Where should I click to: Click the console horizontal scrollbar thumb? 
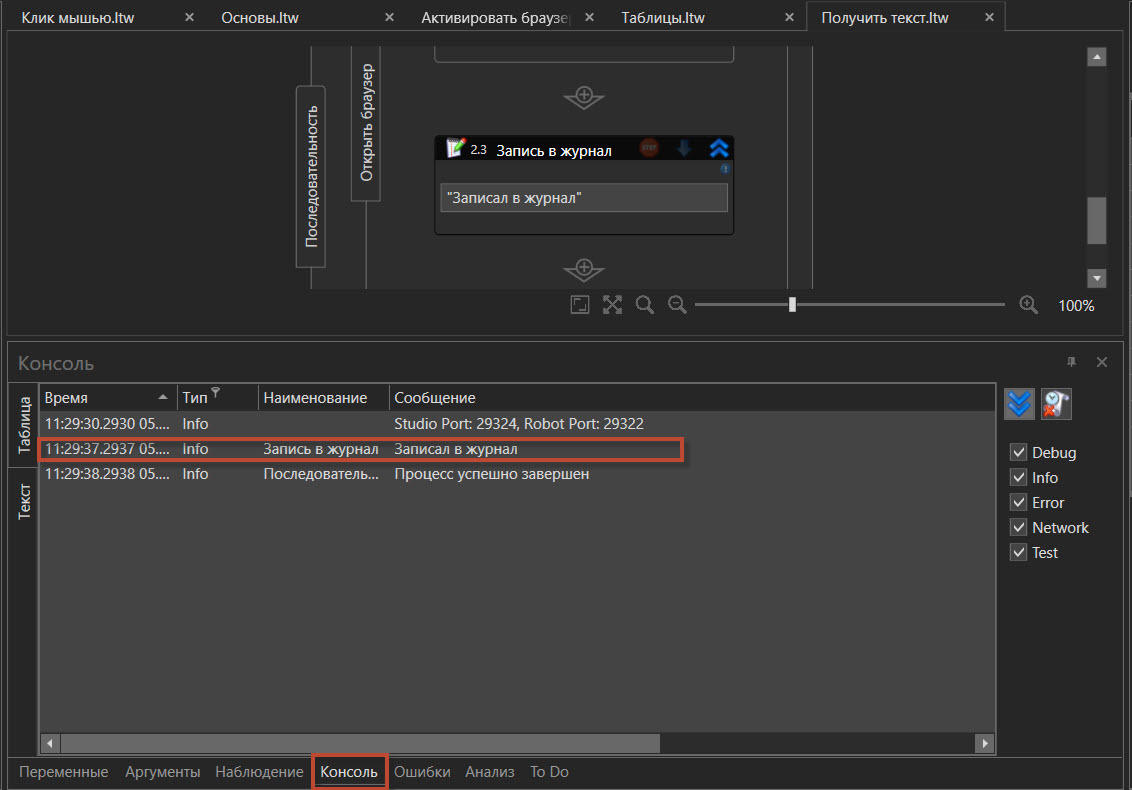pos(360,743)
